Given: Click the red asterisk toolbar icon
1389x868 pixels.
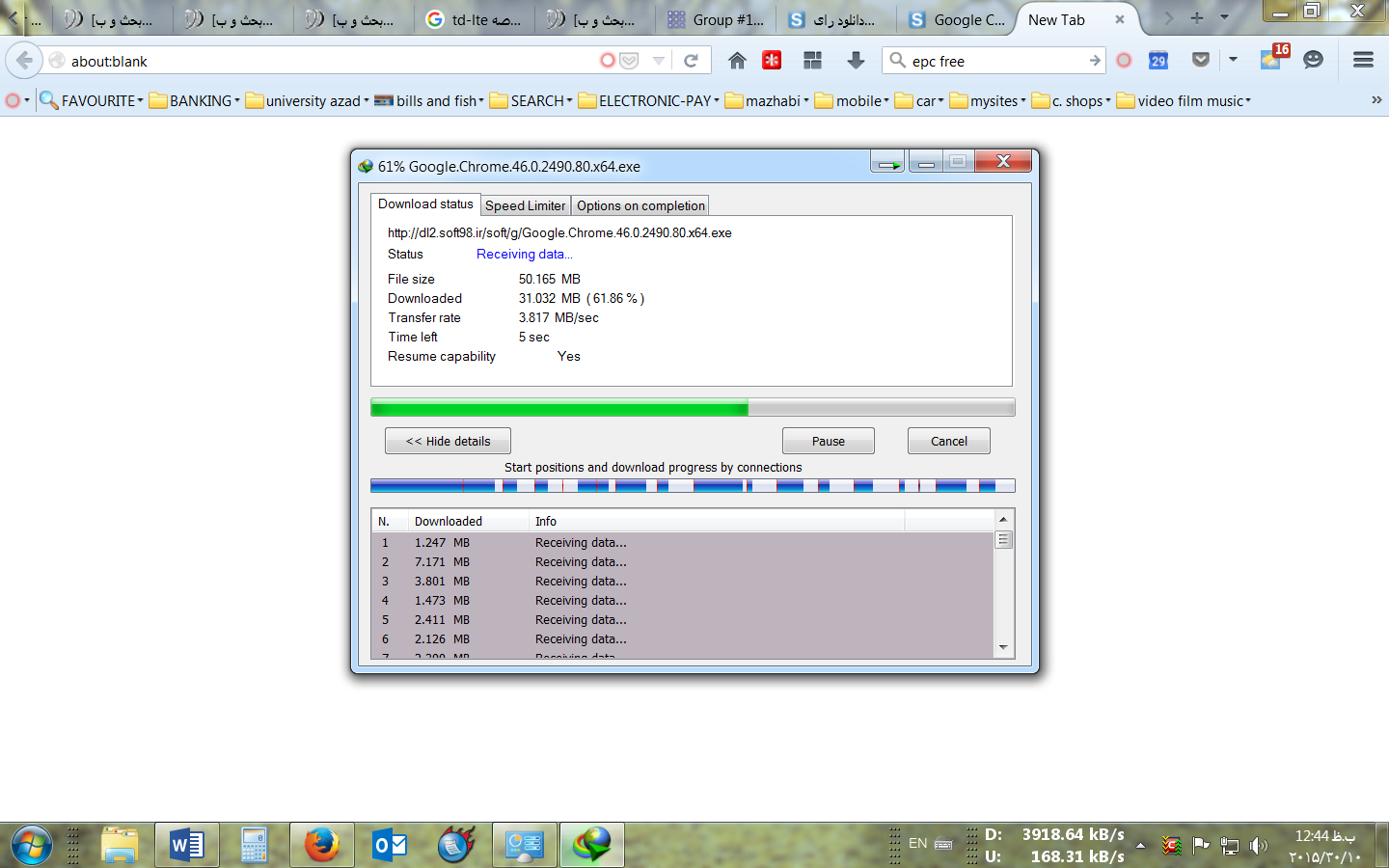Looking at the screenshot, I should click(772, 61).
